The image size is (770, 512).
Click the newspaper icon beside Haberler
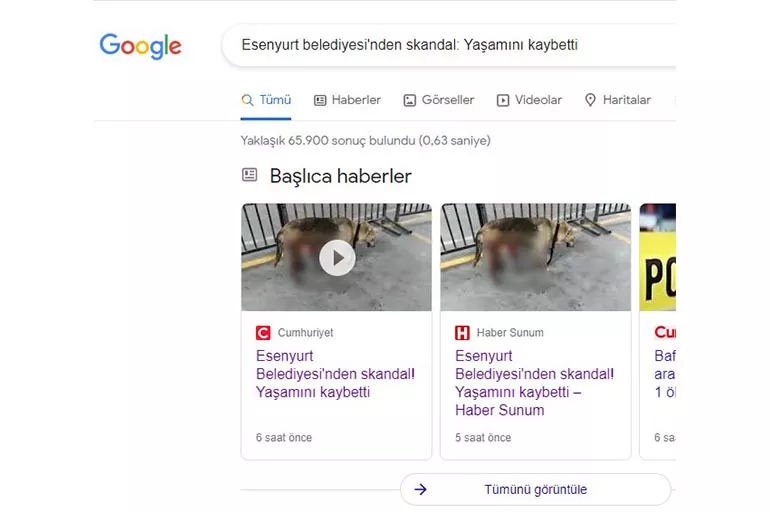coord(320,100)
